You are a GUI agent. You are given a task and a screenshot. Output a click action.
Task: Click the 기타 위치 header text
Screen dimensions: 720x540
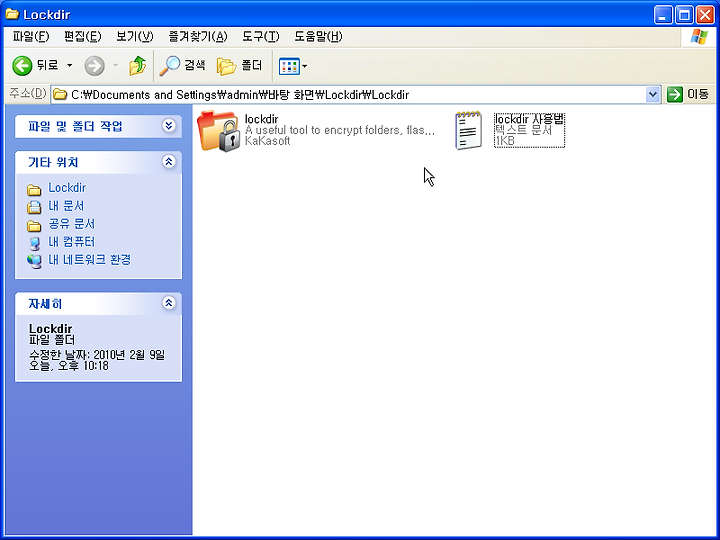(x=53, y=162)
